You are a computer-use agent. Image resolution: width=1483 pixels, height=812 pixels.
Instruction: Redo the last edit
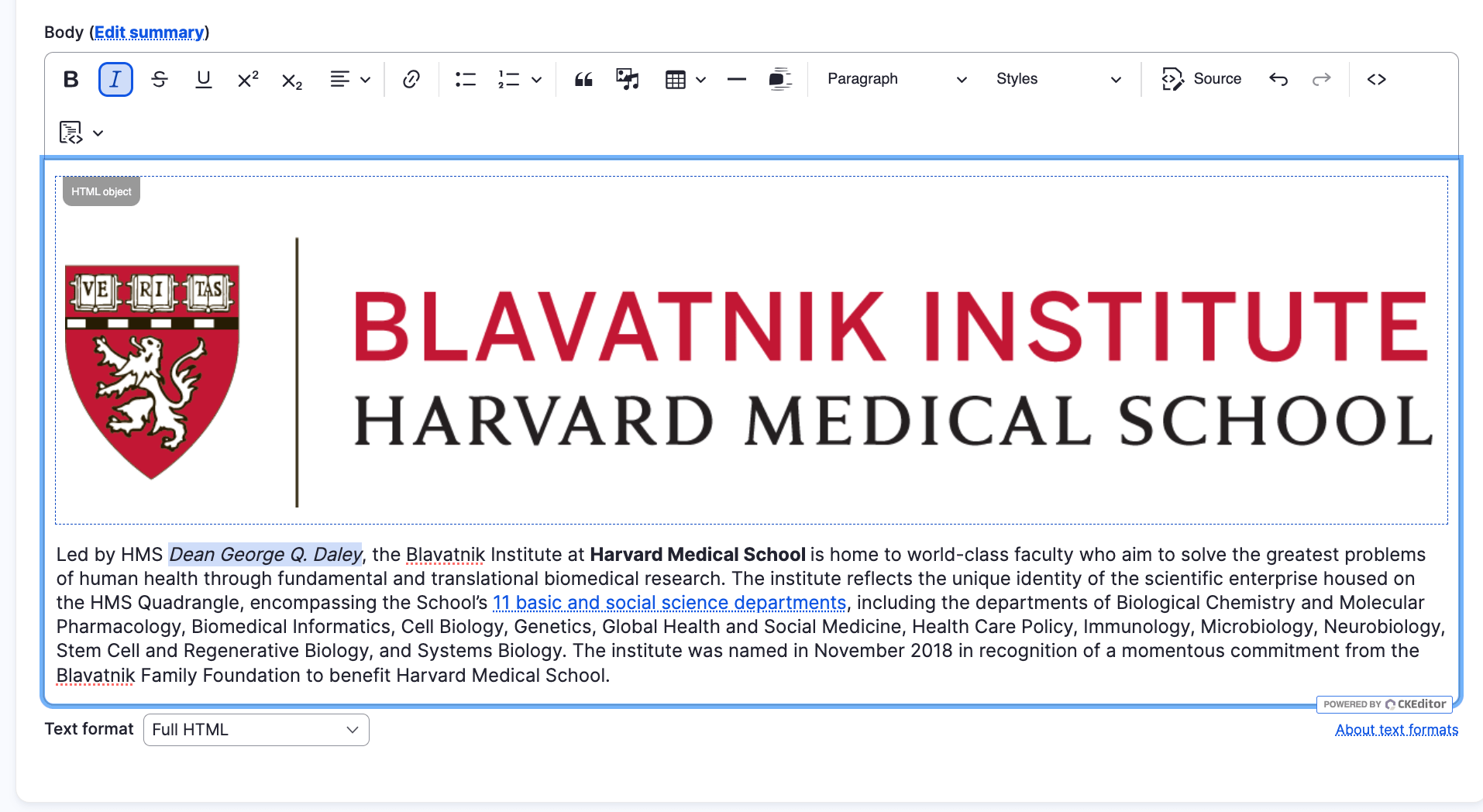[x=1322, y=79]
